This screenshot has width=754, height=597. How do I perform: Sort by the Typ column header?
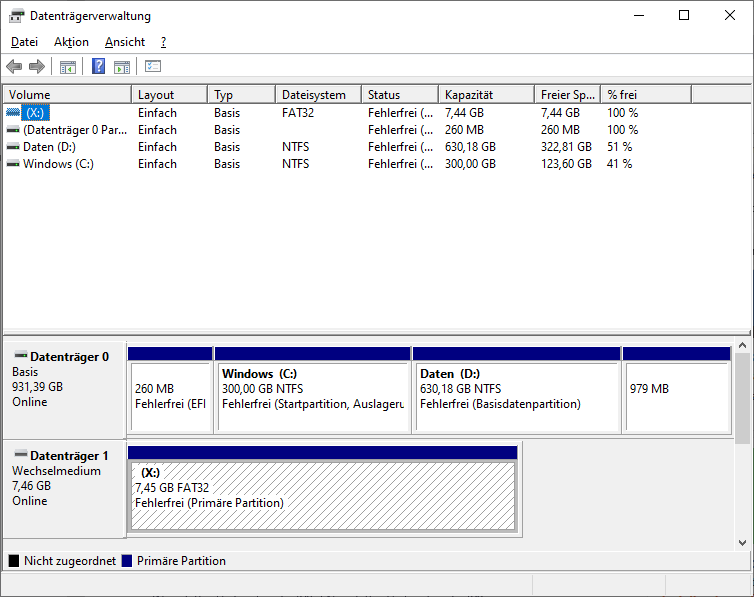242,95
